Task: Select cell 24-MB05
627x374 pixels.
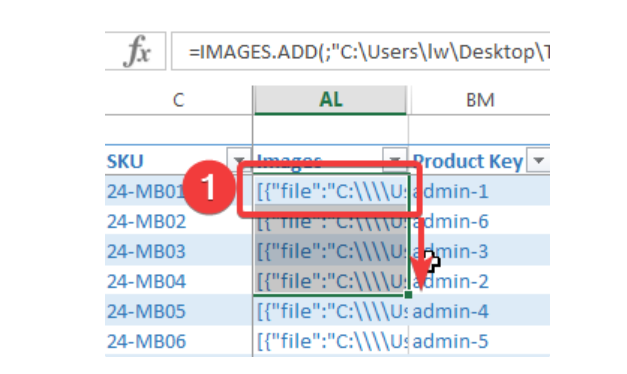Action: click(179, 311)
